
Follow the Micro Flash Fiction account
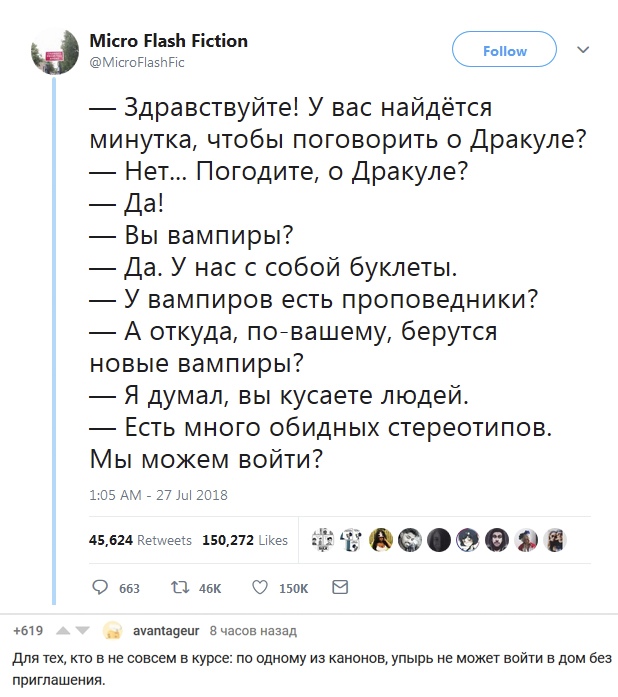[x=505, y=51]
